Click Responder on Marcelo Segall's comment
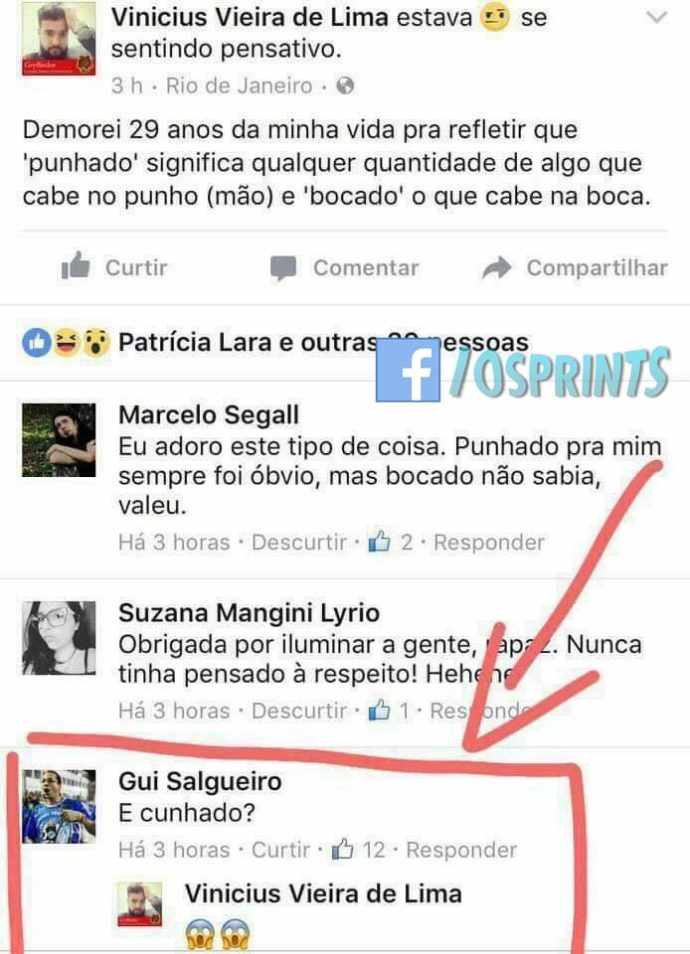The width and height of the screenshot is (690, 954). point(489,542)
